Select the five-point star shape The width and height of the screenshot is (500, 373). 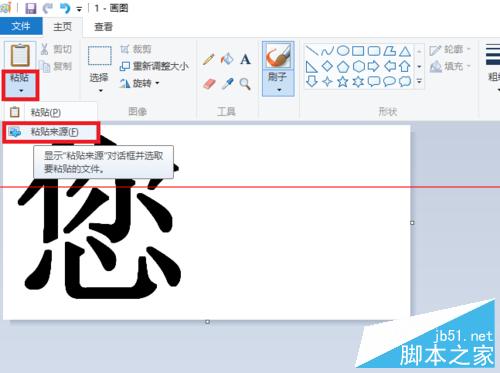pos(343,81)
